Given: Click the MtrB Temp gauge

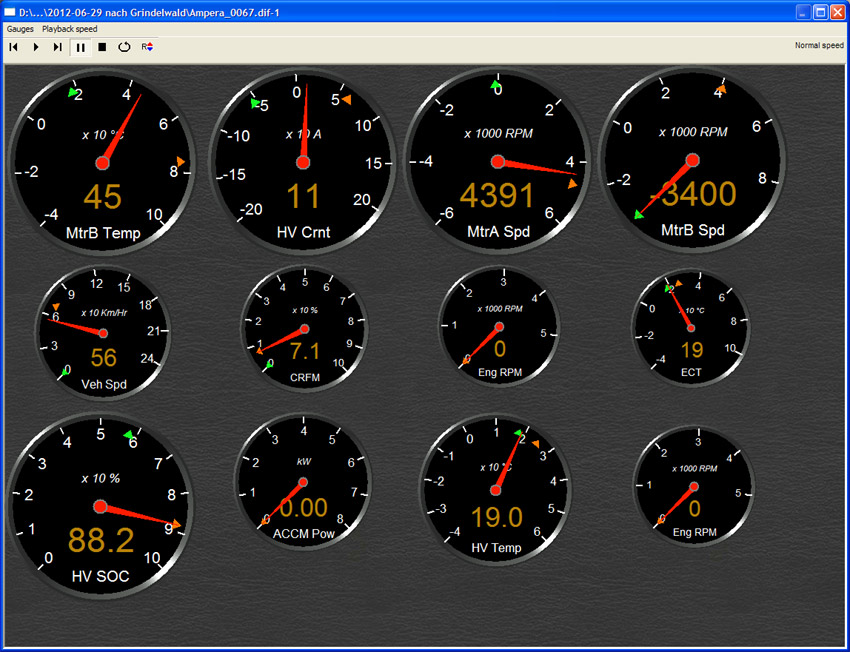Looking at the screenshot, I should 102,162.
